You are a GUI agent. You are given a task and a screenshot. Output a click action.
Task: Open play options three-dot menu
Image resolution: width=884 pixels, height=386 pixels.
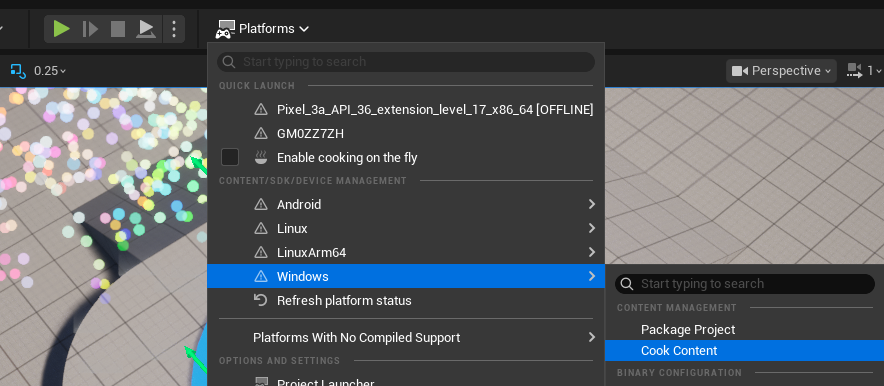[x=174, y=29]
